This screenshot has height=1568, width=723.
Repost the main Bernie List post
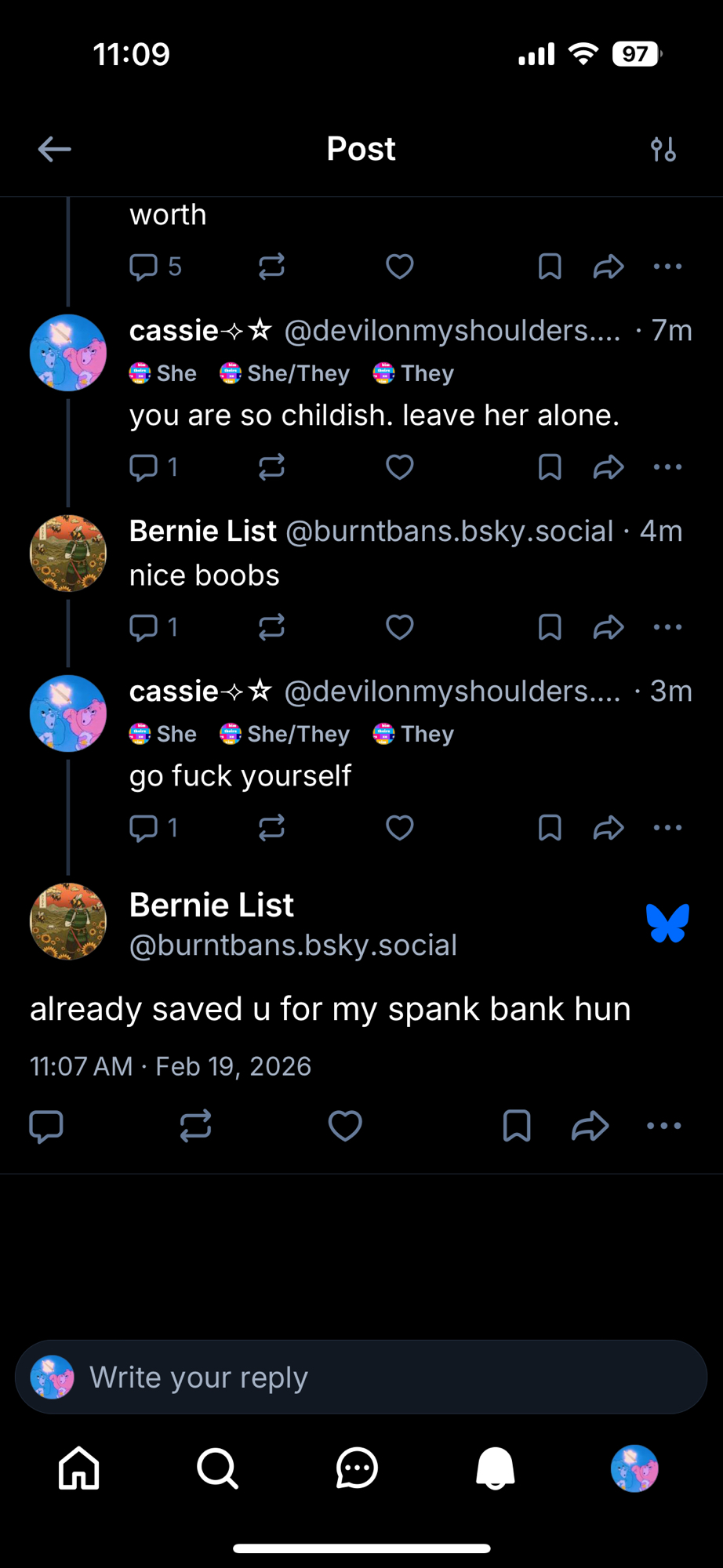[x=195, y=1126]
